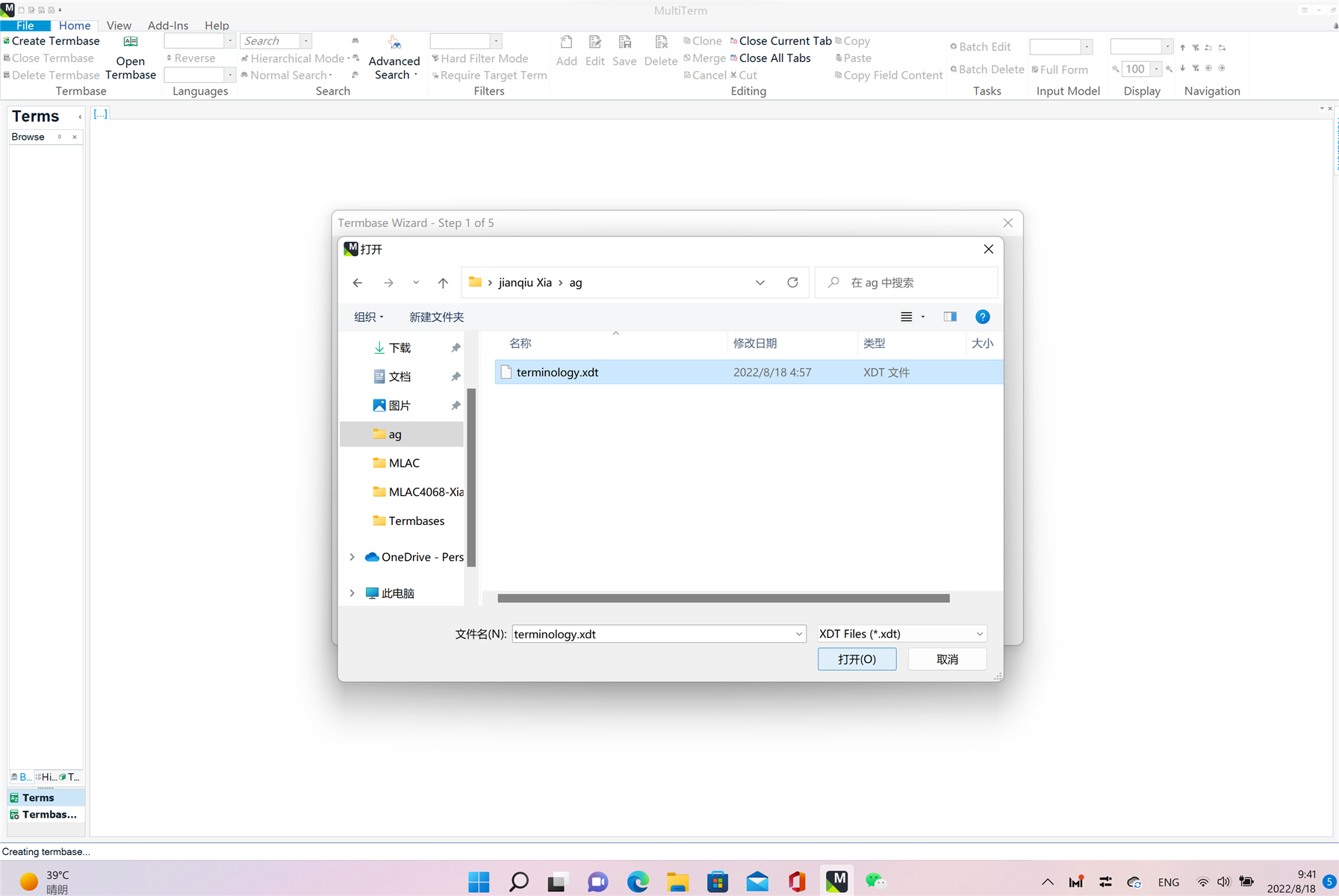The width and height of the screenshot is (1339, 896).
Task: Open the view options dropdown arrow
Action: 923,317
